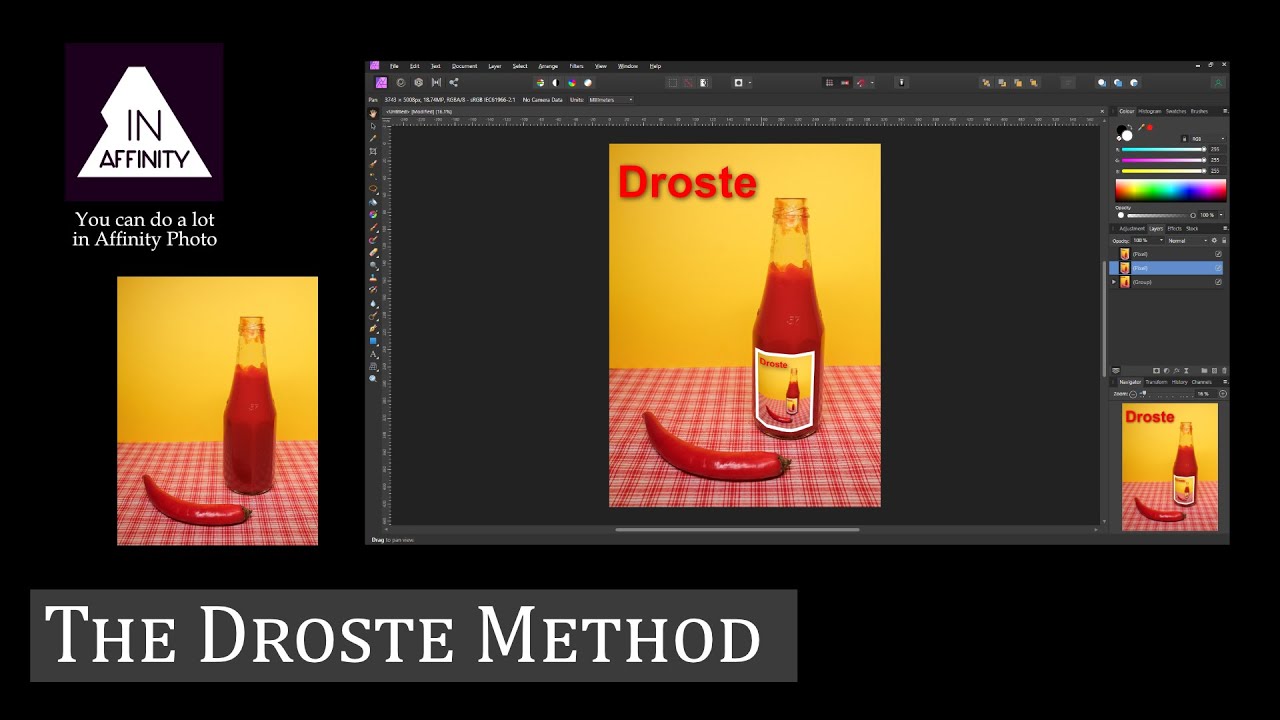Image resolution: width=1280 pixels, height=720 pixels.
Task: Switch to Develop Persona icon
Action: 418,83
